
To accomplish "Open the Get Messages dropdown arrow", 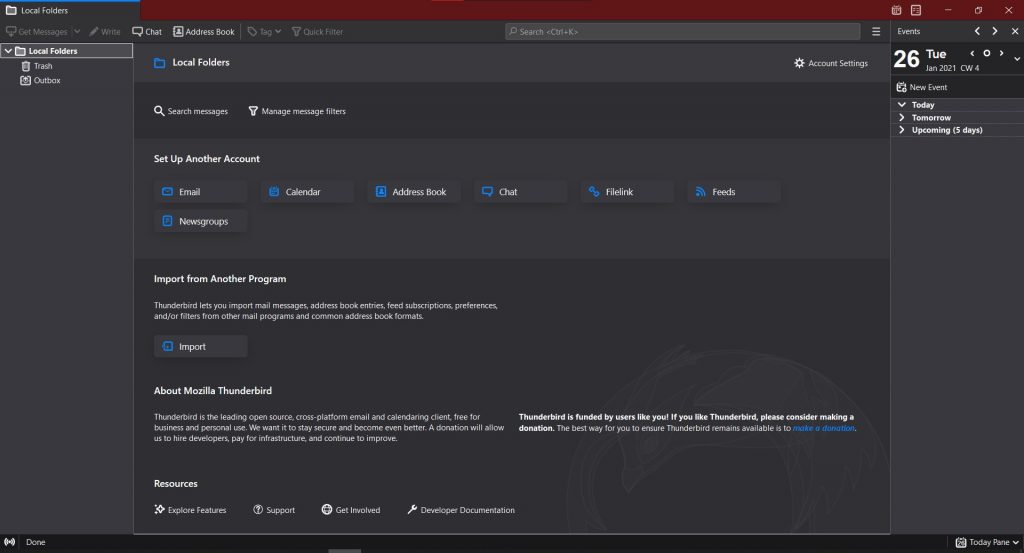I will click(x=77, y=31).
